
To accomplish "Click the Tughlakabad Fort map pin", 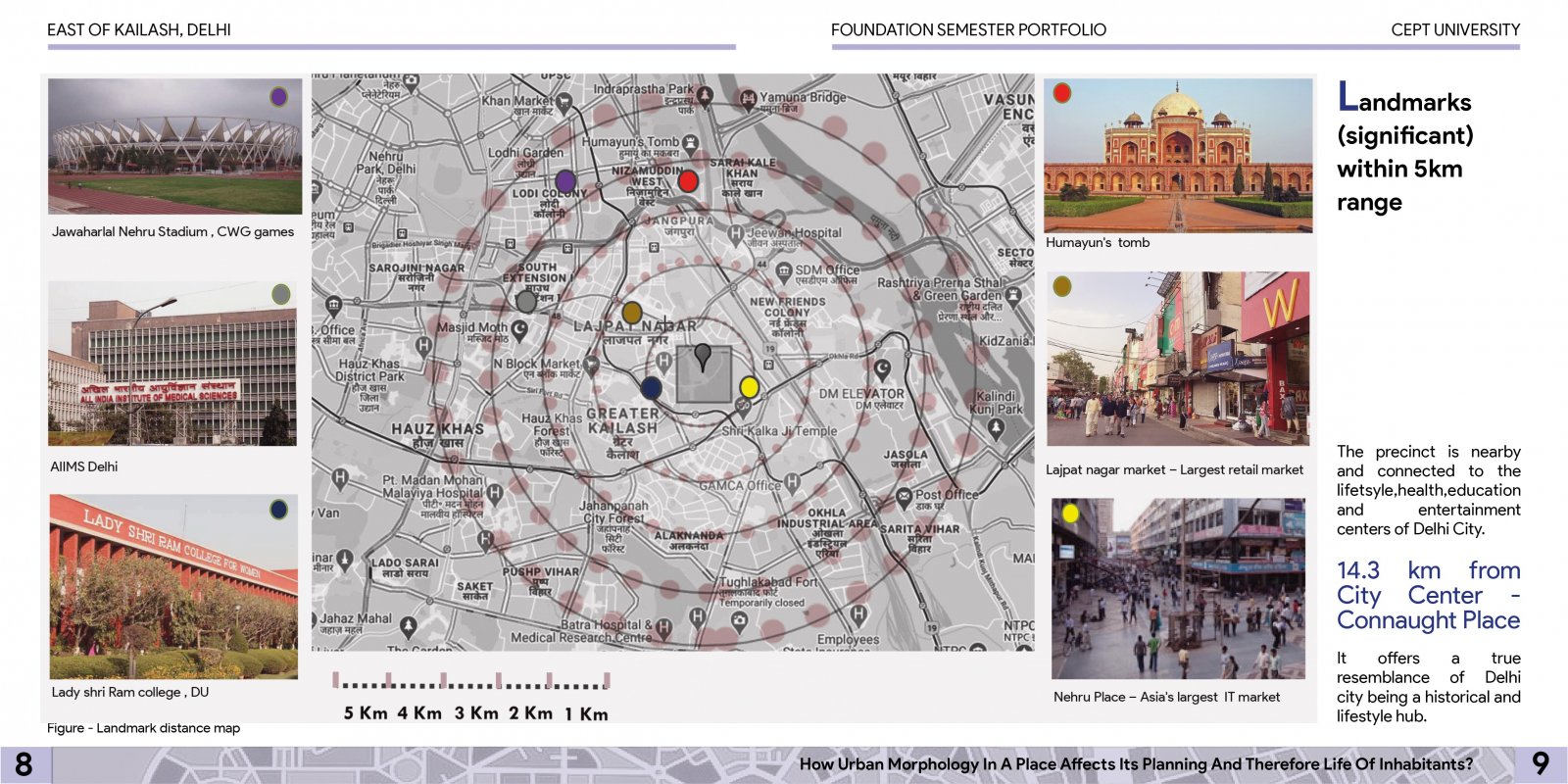I will [x=739, y=620].
